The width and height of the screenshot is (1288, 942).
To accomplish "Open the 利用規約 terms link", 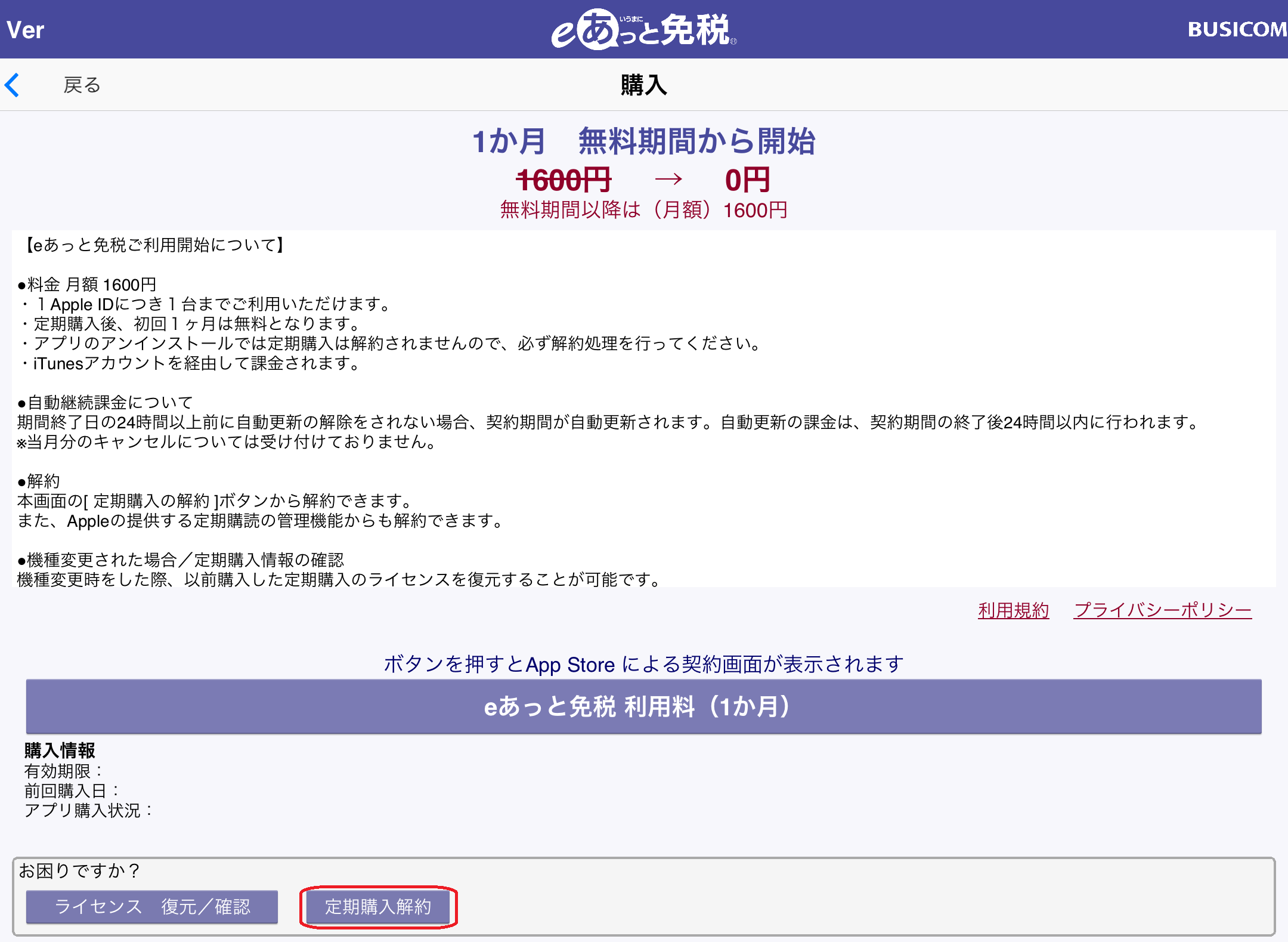I will point(1013,610).
